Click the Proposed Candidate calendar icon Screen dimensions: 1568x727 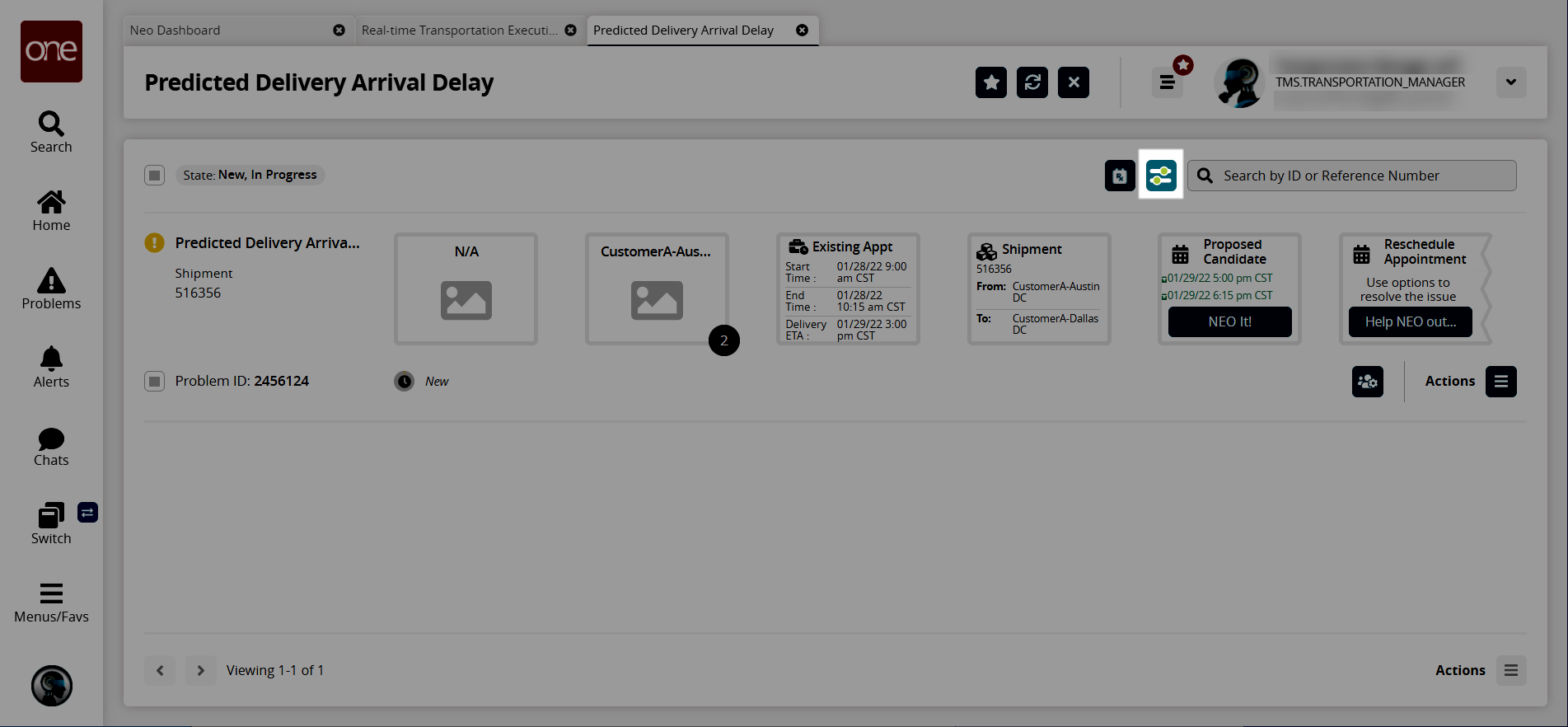coord(1181,253)
